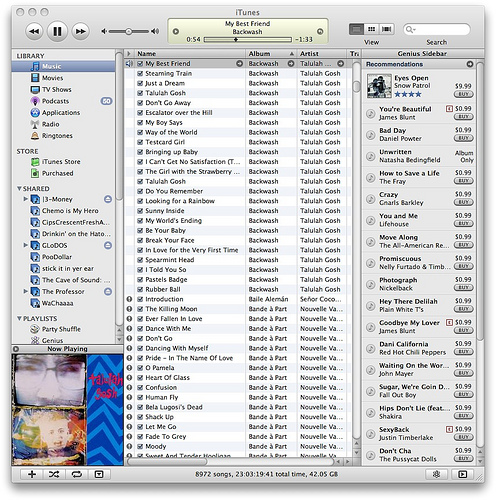Buy Don't Cha by Pussycat Dolls
This screenshot has width=496, height=500.
point(463,458)
